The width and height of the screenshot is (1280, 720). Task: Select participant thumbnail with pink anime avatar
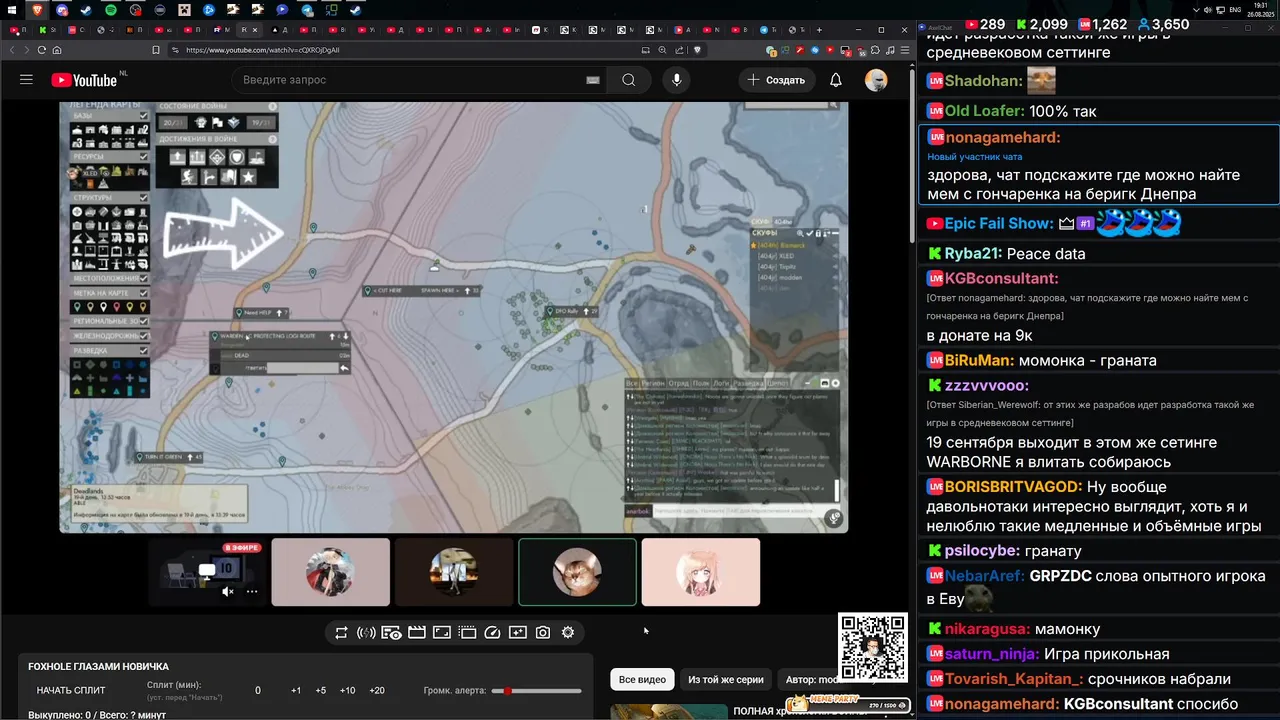pyautogui.click(x=701, y=572)
